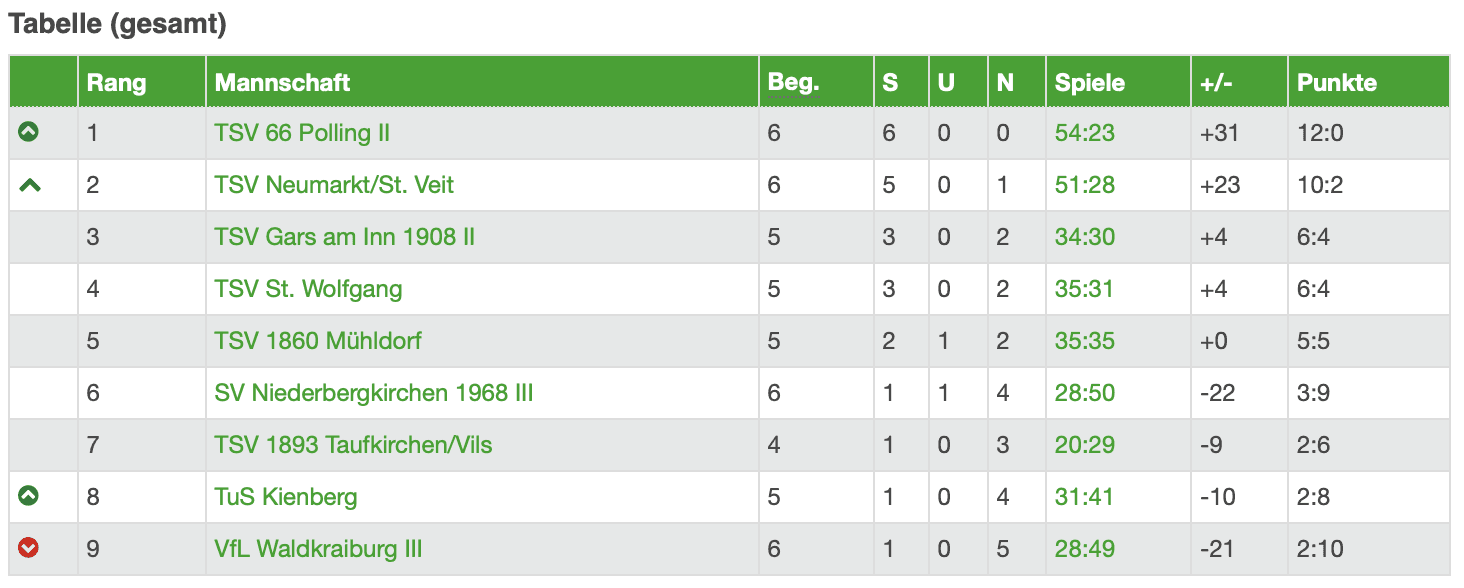Click the Mannschaft column header
Image resolution: width=1464 pixels, height=588 pixels.
tap(282, 82)
